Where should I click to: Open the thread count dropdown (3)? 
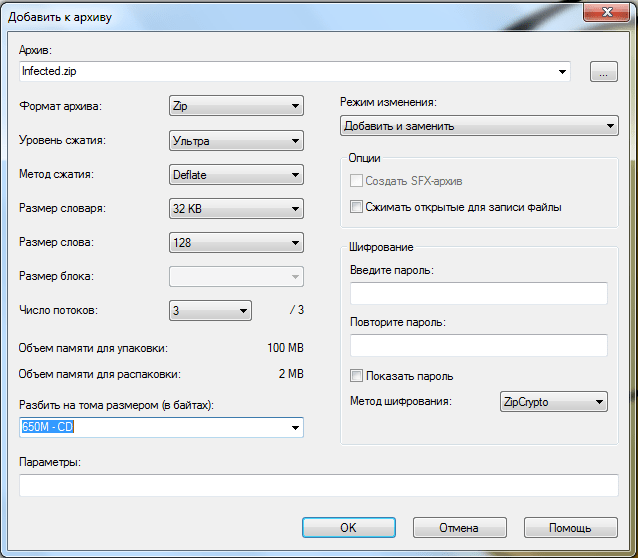210,311
